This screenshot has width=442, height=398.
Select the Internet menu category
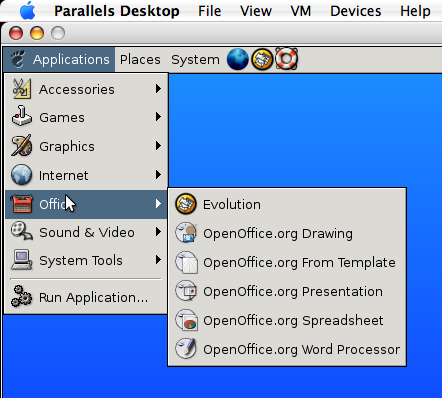(86, 175)
